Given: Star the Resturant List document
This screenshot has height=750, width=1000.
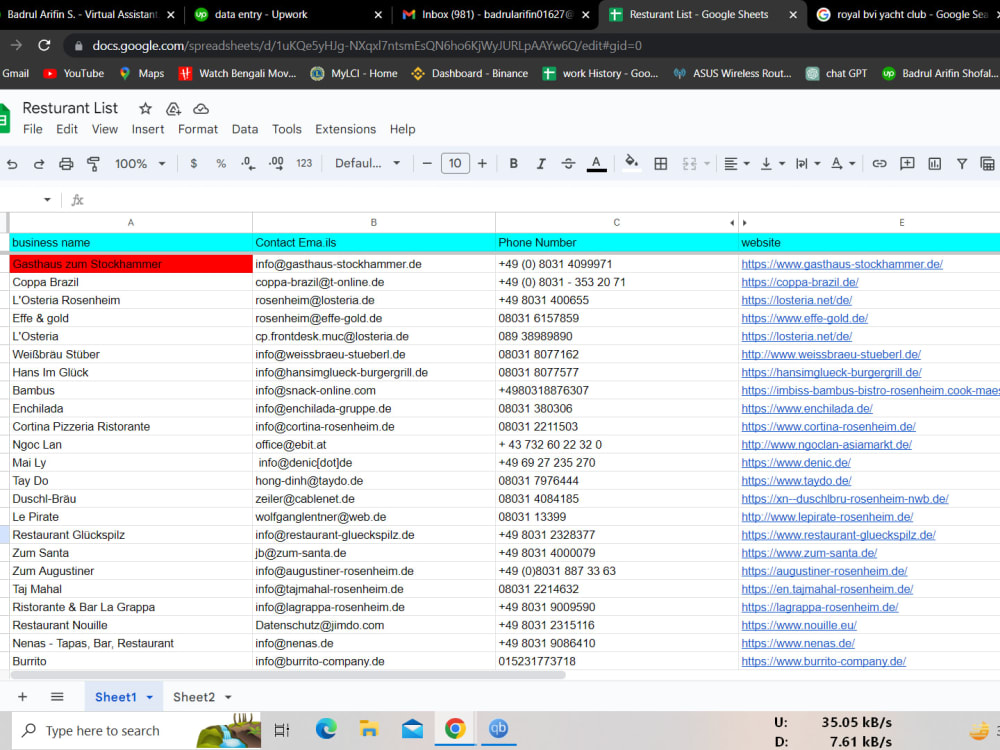Looking at the screenshot, I should (x=145, y=108).
